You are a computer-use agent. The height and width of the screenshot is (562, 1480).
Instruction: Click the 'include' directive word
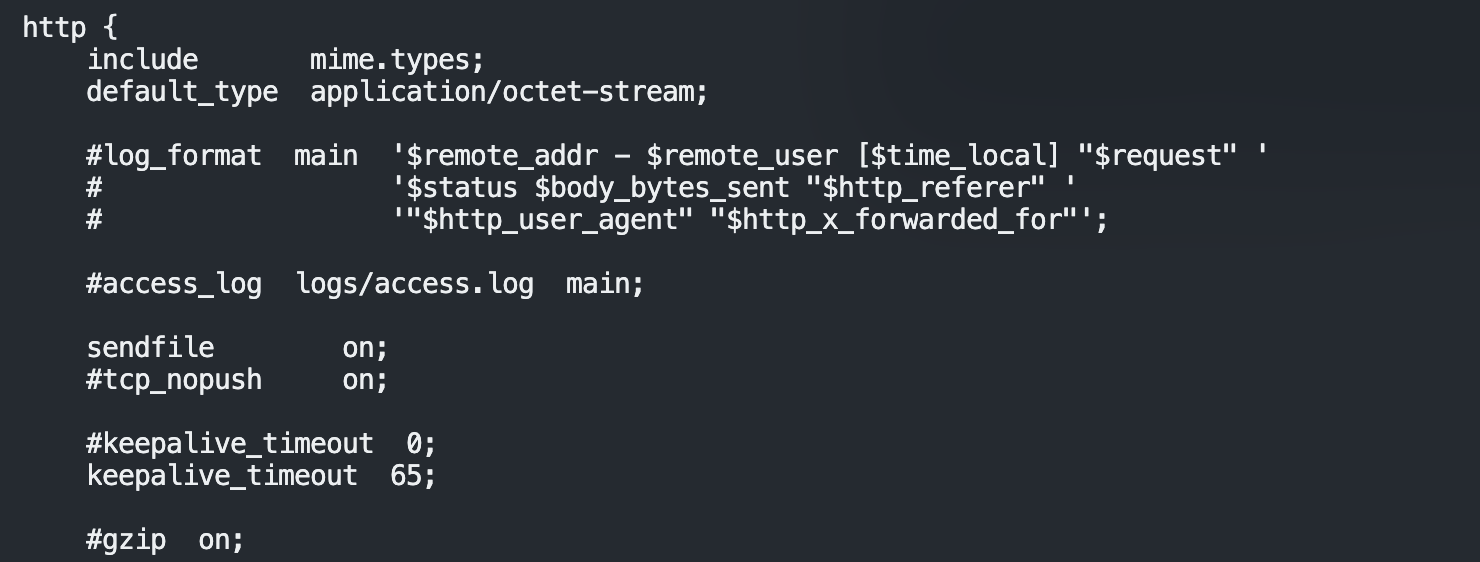142,60
